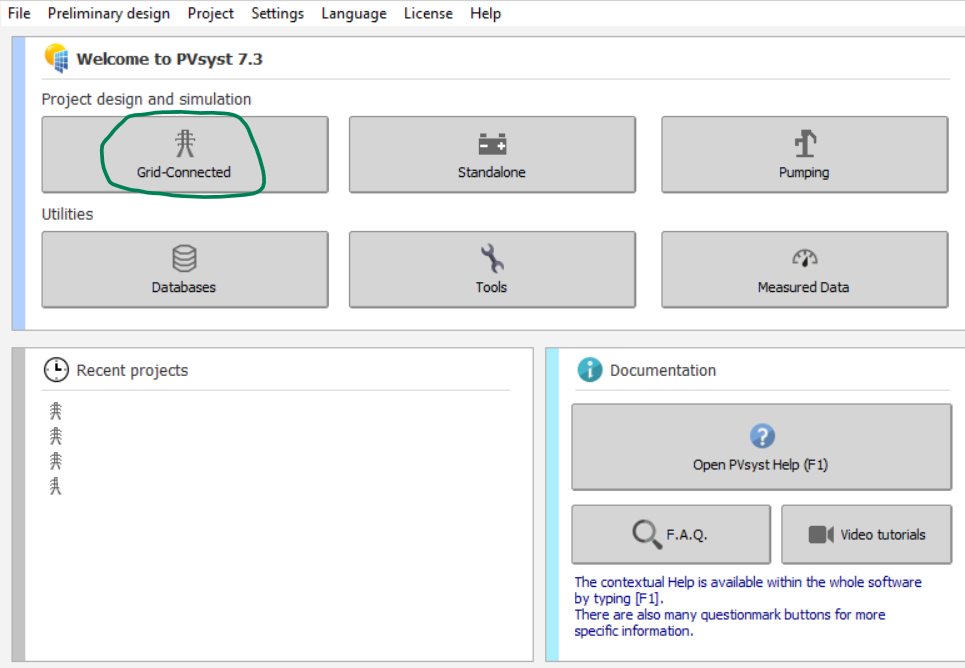Click the Tools button label
The height and width of the screenshot is (668, 965).
pyautogui.click(x=491, y=288)
